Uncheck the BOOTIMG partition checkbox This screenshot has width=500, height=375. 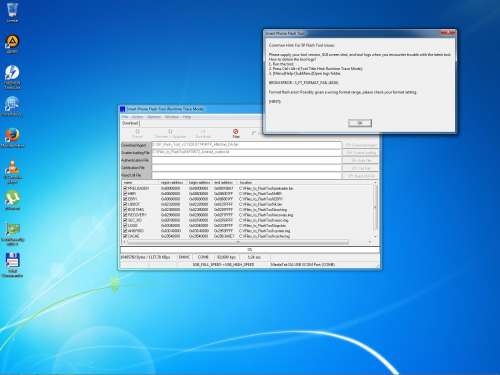tap(125, 210)
